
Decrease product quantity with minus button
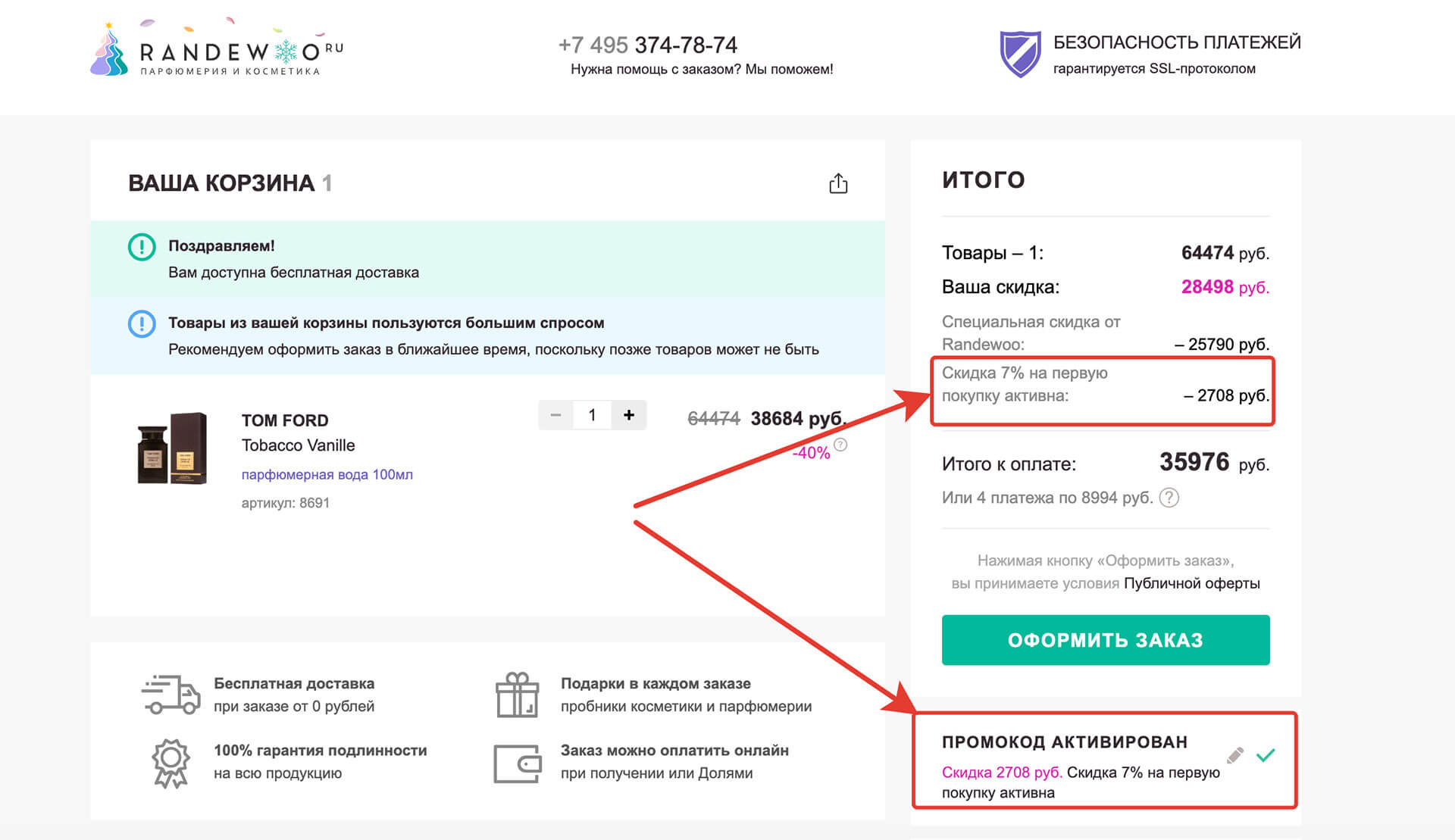(x=556, y=415)
